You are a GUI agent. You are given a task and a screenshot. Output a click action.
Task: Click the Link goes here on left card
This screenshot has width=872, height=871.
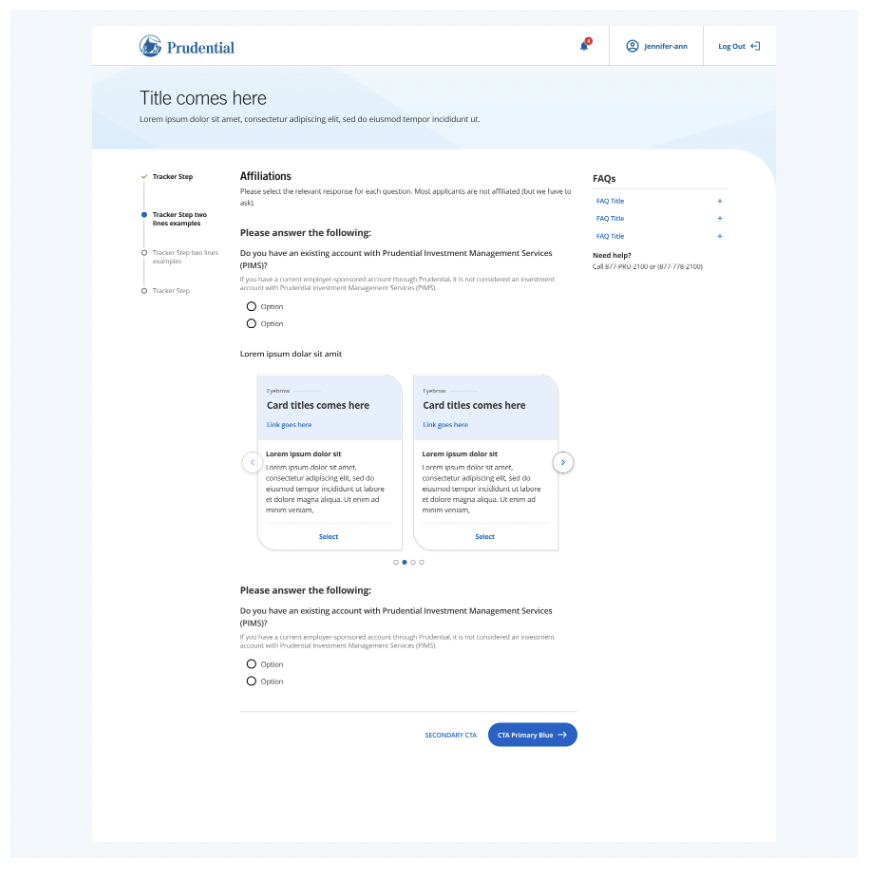pyautogui.click(x=289, y=424)
